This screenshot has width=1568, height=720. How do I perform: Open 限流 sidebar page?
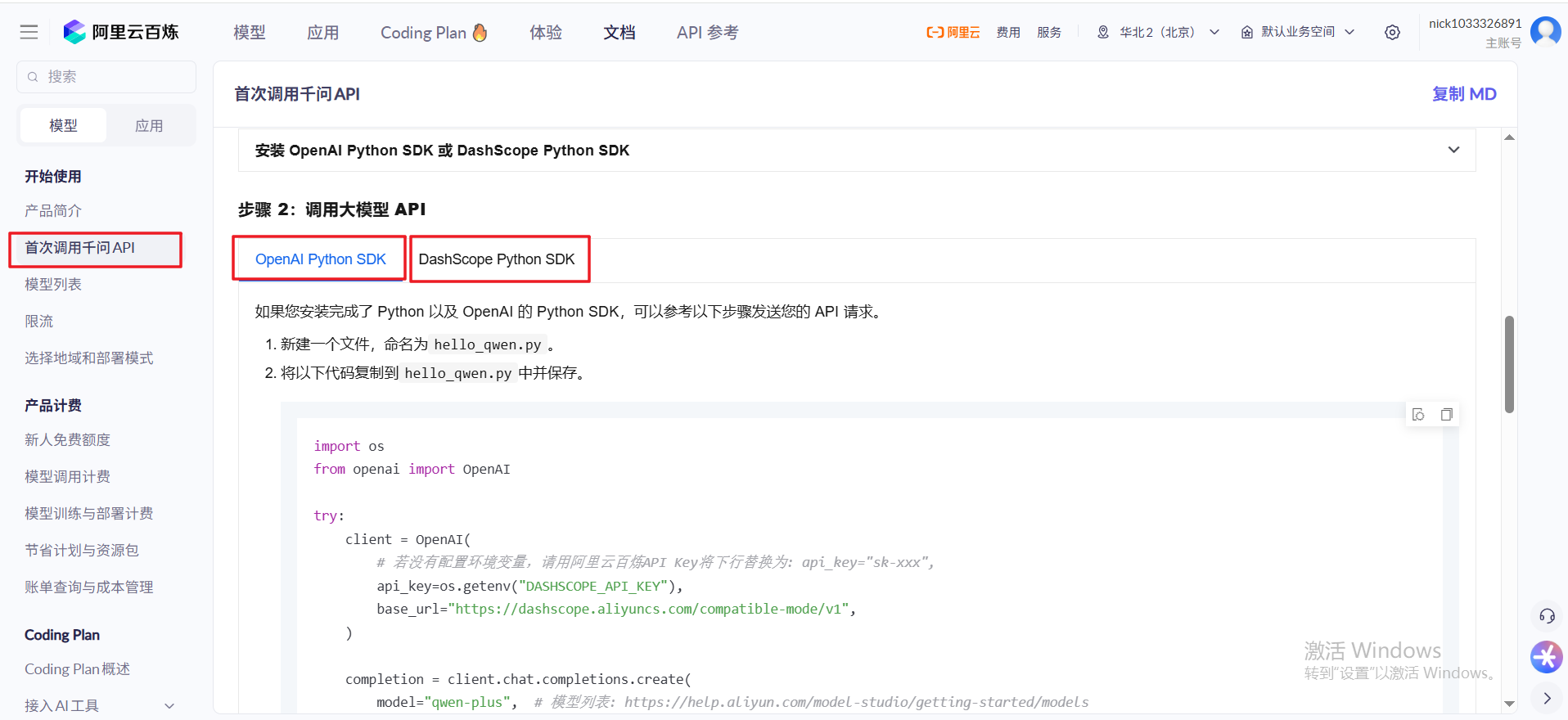(39, 322)
